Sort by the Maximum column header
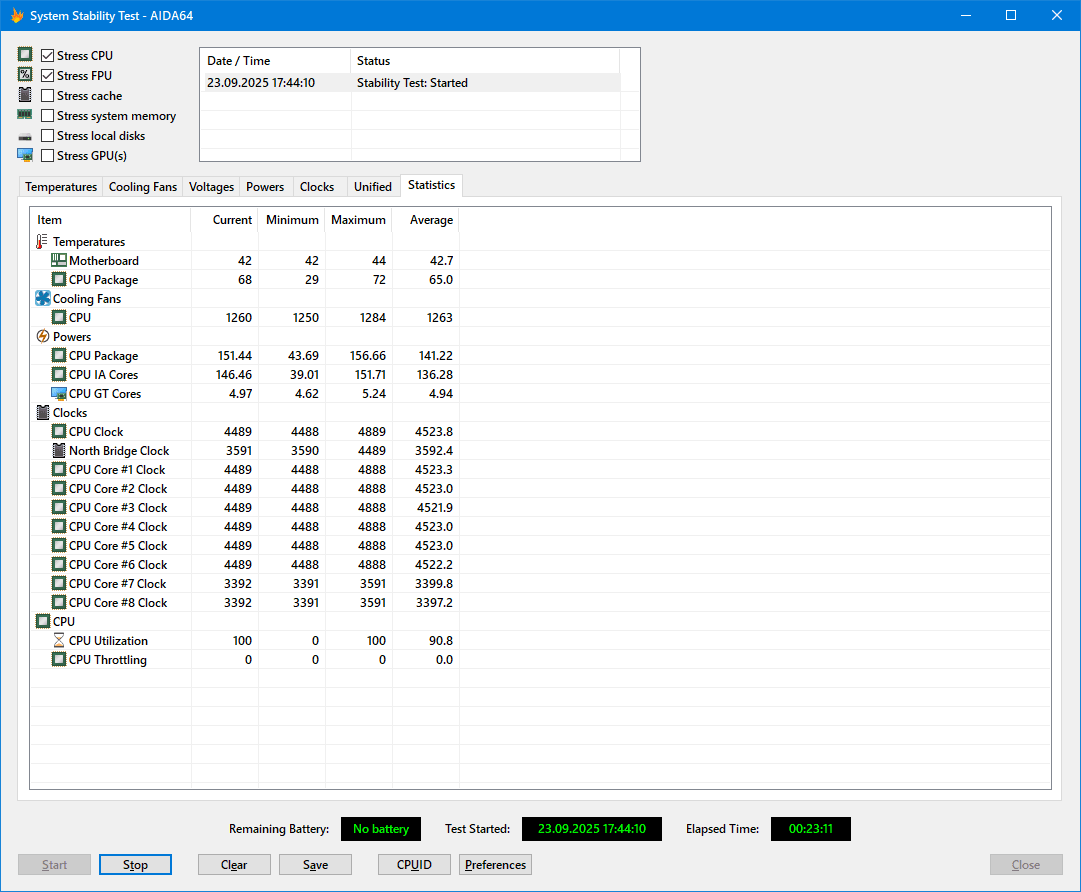The width and height of the screenshot is (1081, 892). pos(358,220)
